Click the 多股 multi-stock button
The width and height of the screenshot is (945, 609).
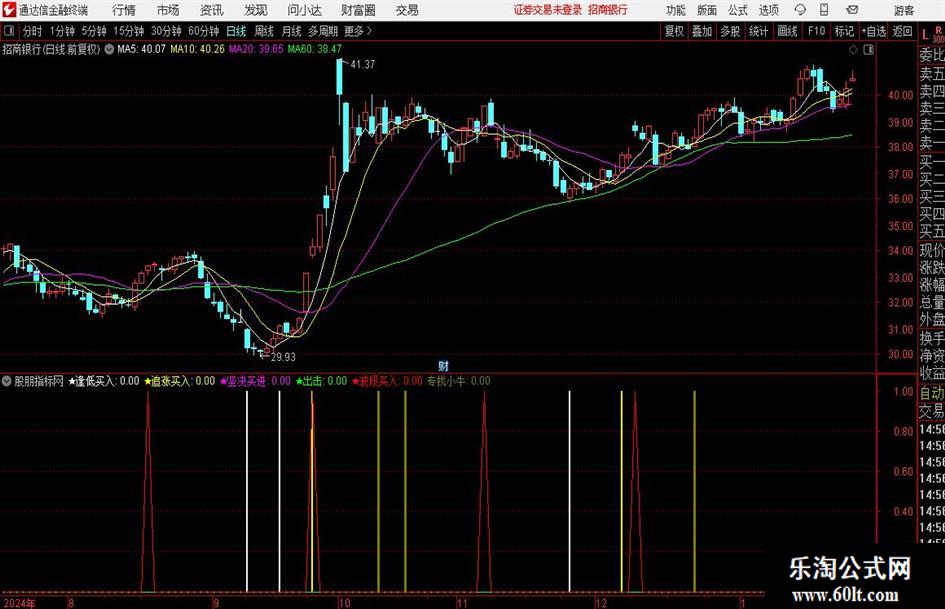[x=730, y=31]
